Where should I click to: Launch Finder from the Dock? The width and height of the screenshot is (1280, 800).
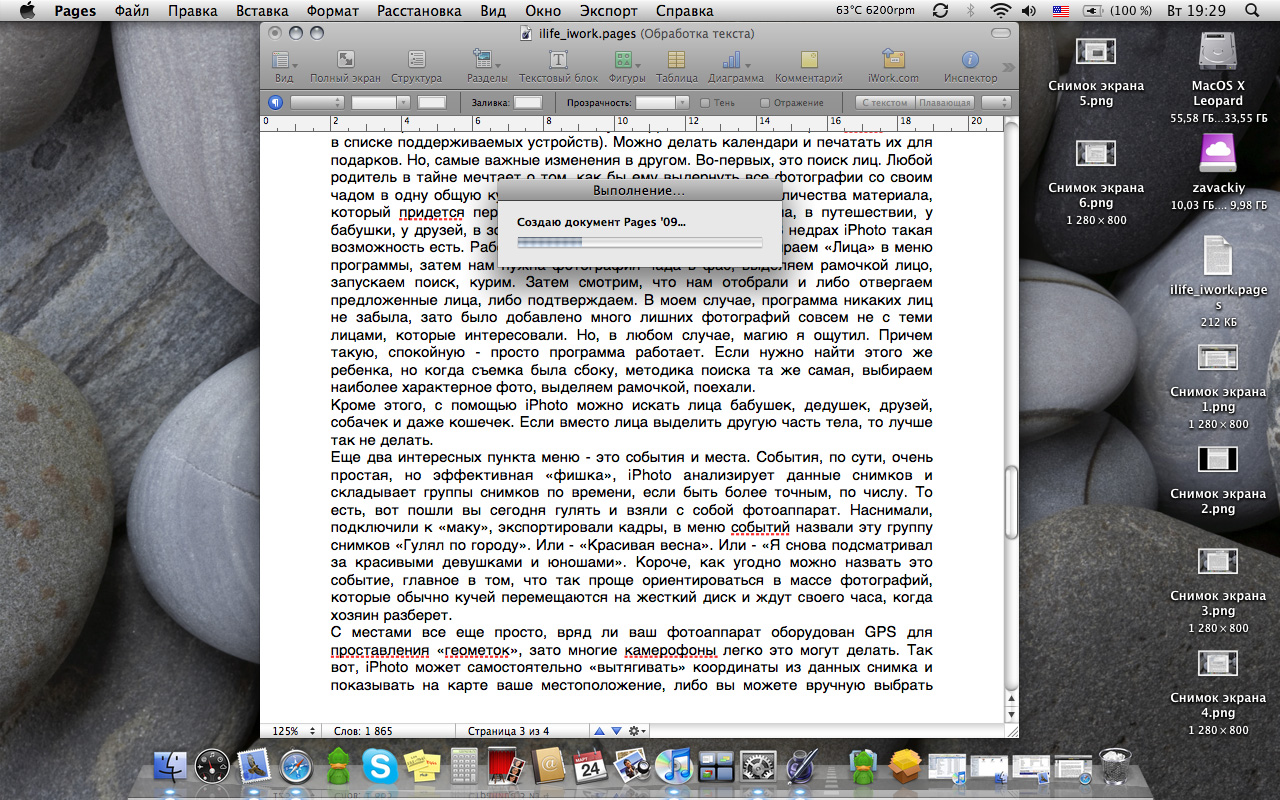tap(170, 767)
